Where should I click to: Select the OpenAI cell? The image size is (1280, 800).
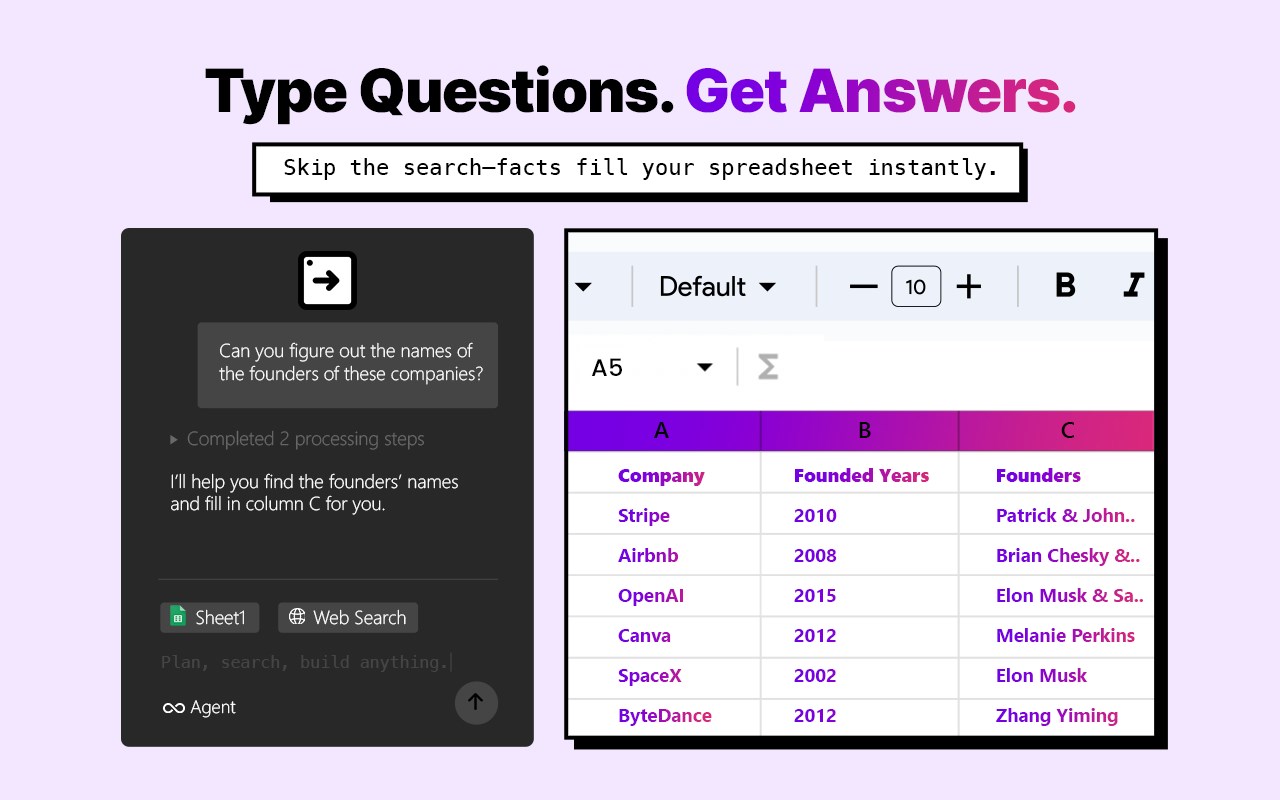pos(664,595)
